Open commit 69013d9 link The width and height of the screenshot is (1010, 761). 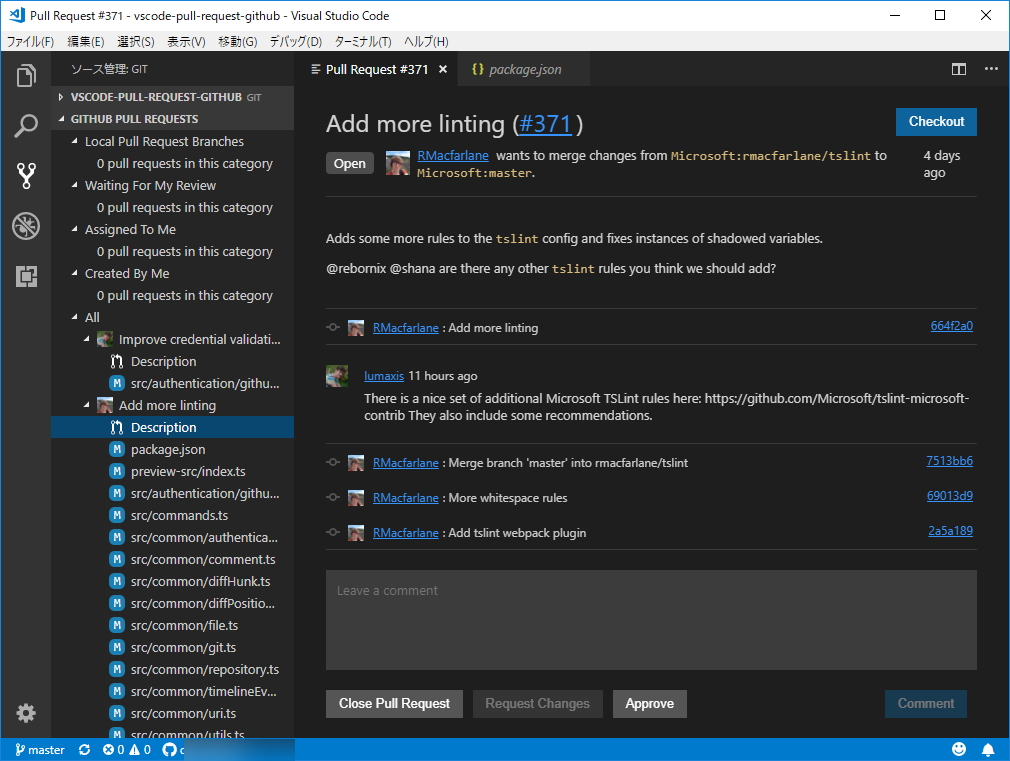pos(949,496)
